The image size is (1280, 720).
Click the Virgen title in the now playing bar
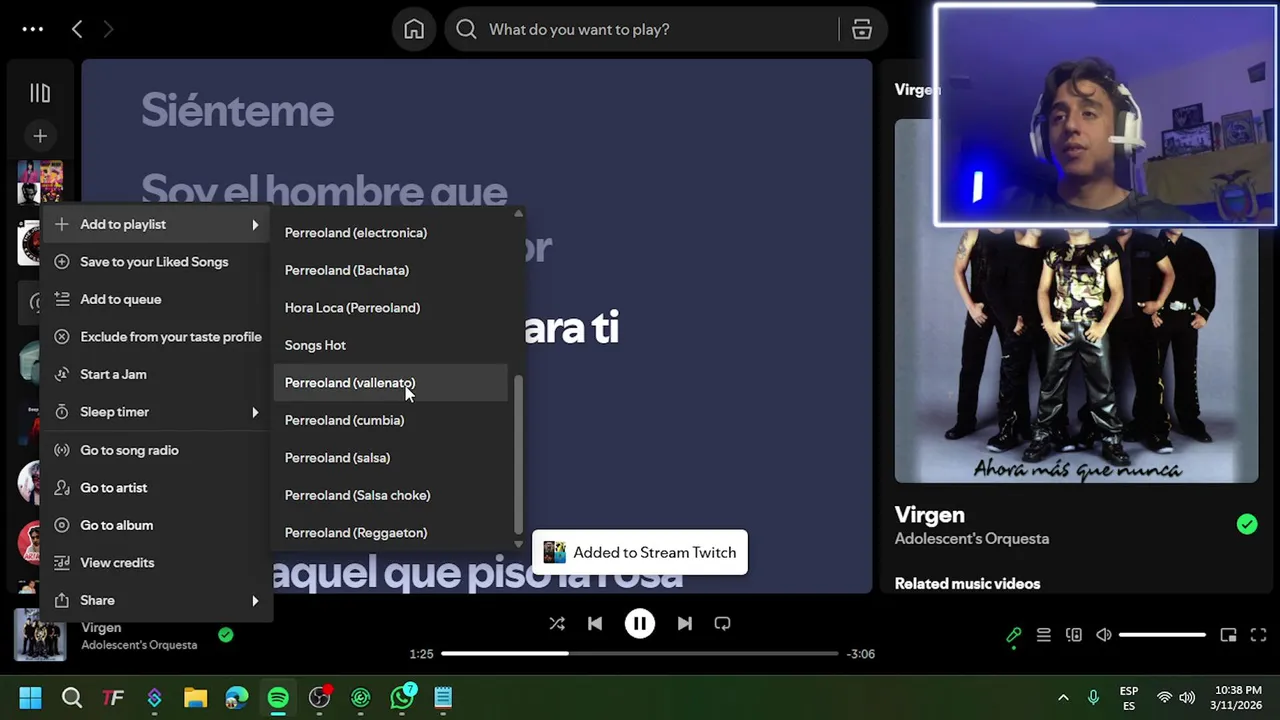[x=101, y=628]
